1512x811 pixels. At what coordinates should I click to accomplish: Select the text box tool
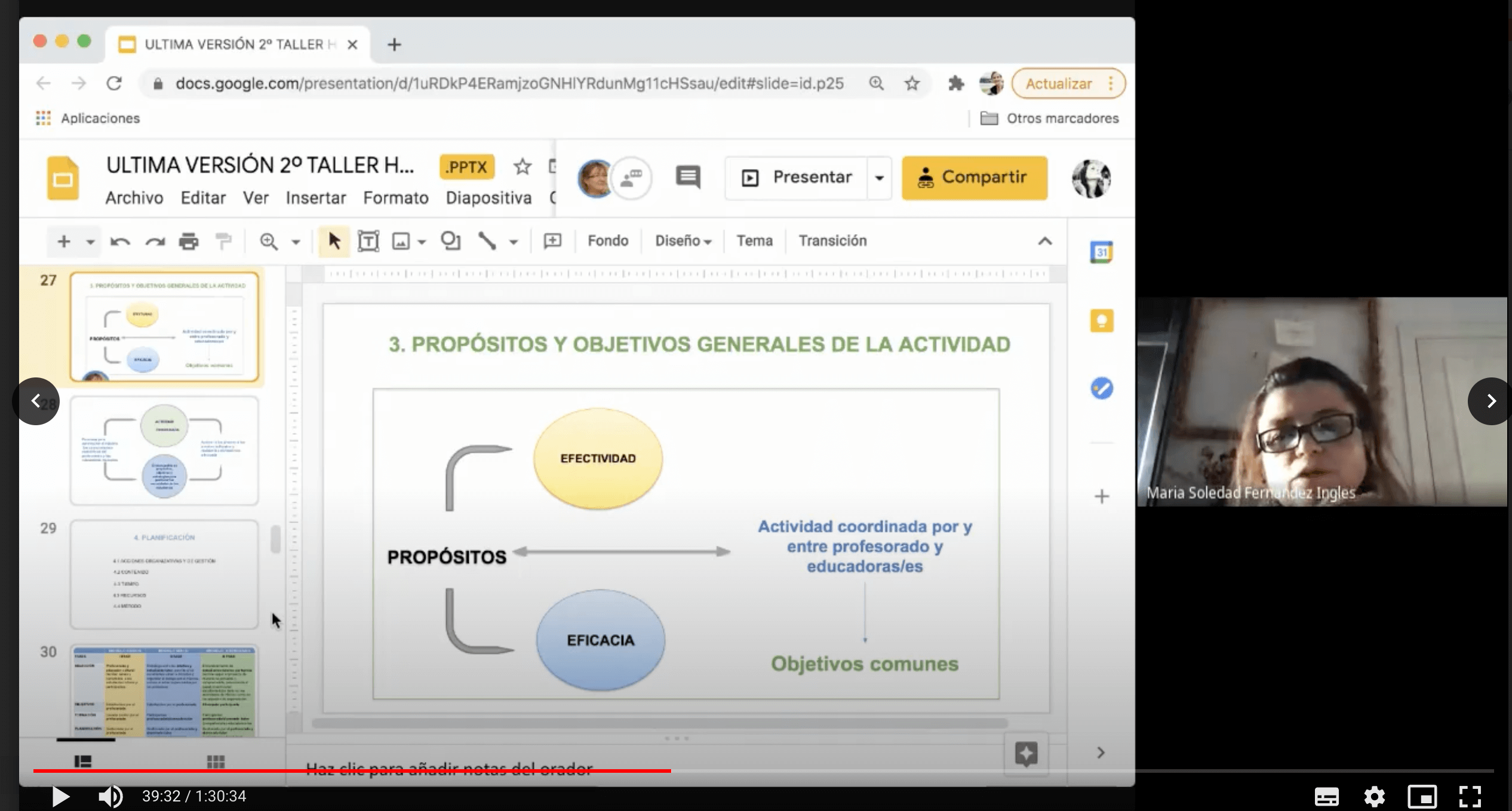coord(368,241)
